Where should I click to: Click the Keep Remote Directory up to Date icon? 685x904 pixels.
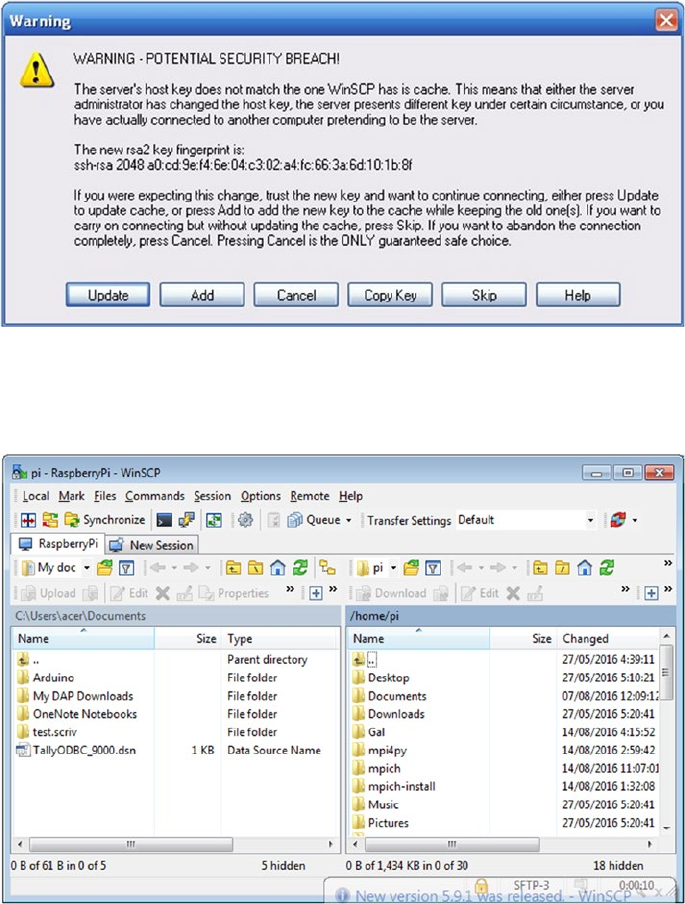pyautogui.click(x=214, y=520)
